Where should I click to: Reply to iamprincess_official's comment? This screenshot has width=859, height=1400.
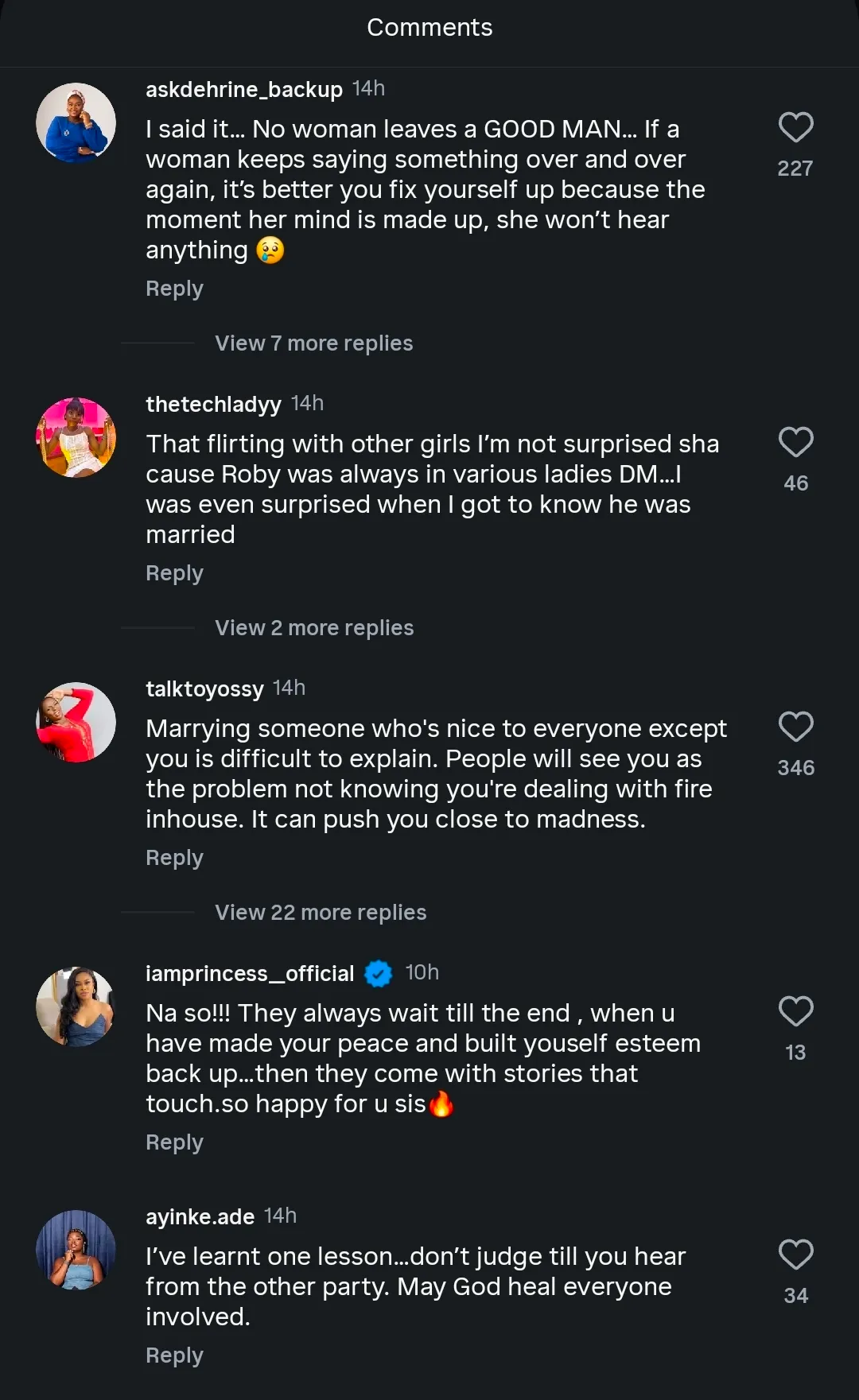[174, 1142]
